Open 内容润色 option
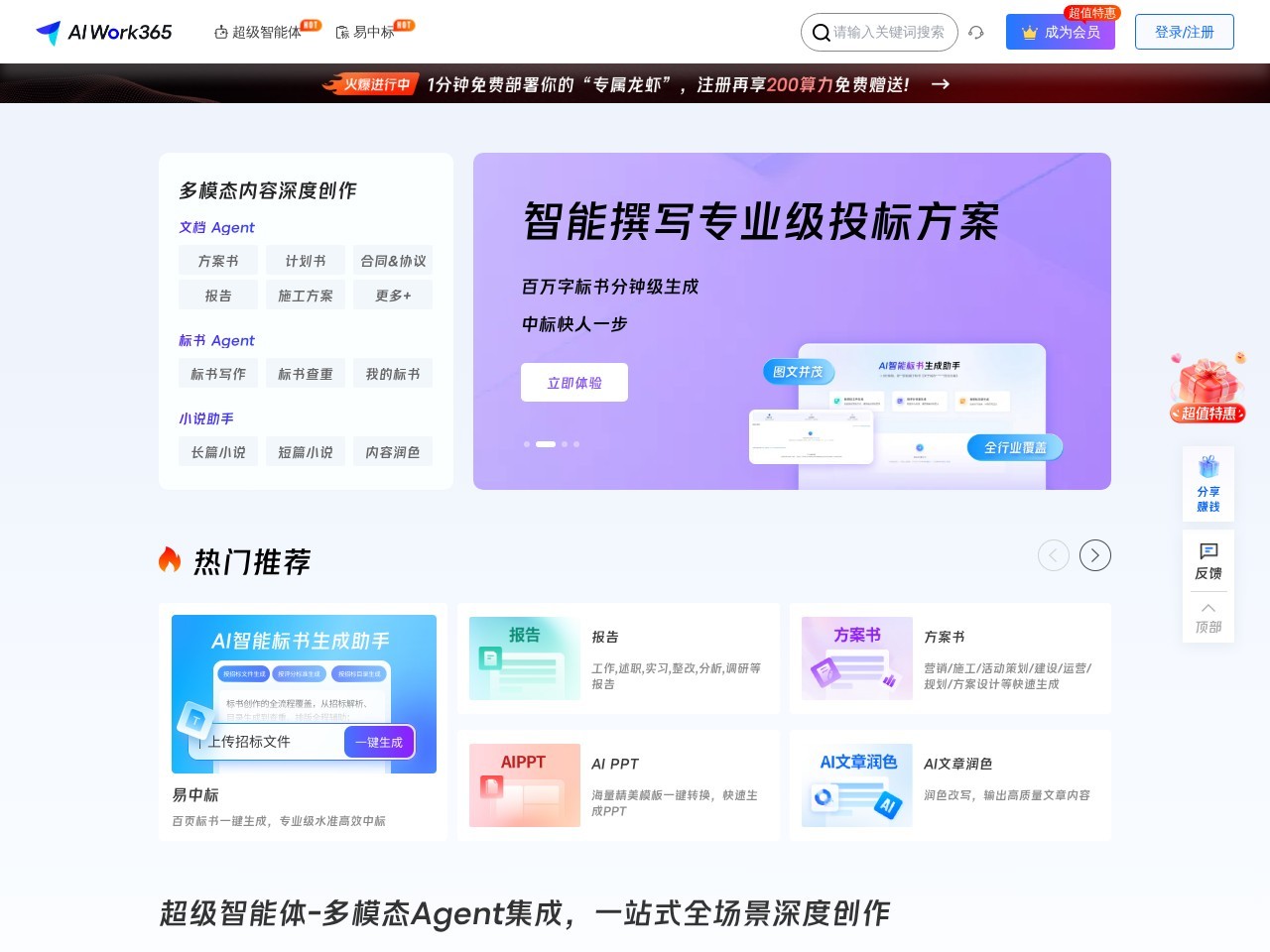 click(x=393, y=452)
